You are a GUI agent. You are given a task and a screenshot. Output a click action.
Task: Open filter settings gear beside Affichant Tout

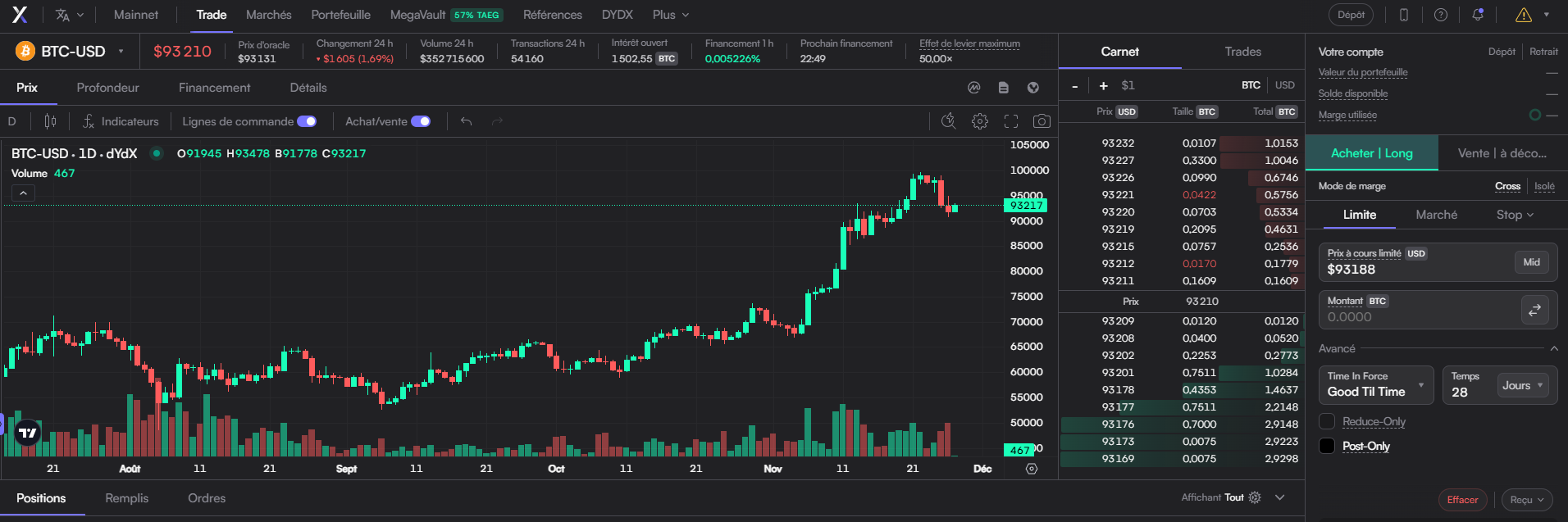pos(1255,497)
